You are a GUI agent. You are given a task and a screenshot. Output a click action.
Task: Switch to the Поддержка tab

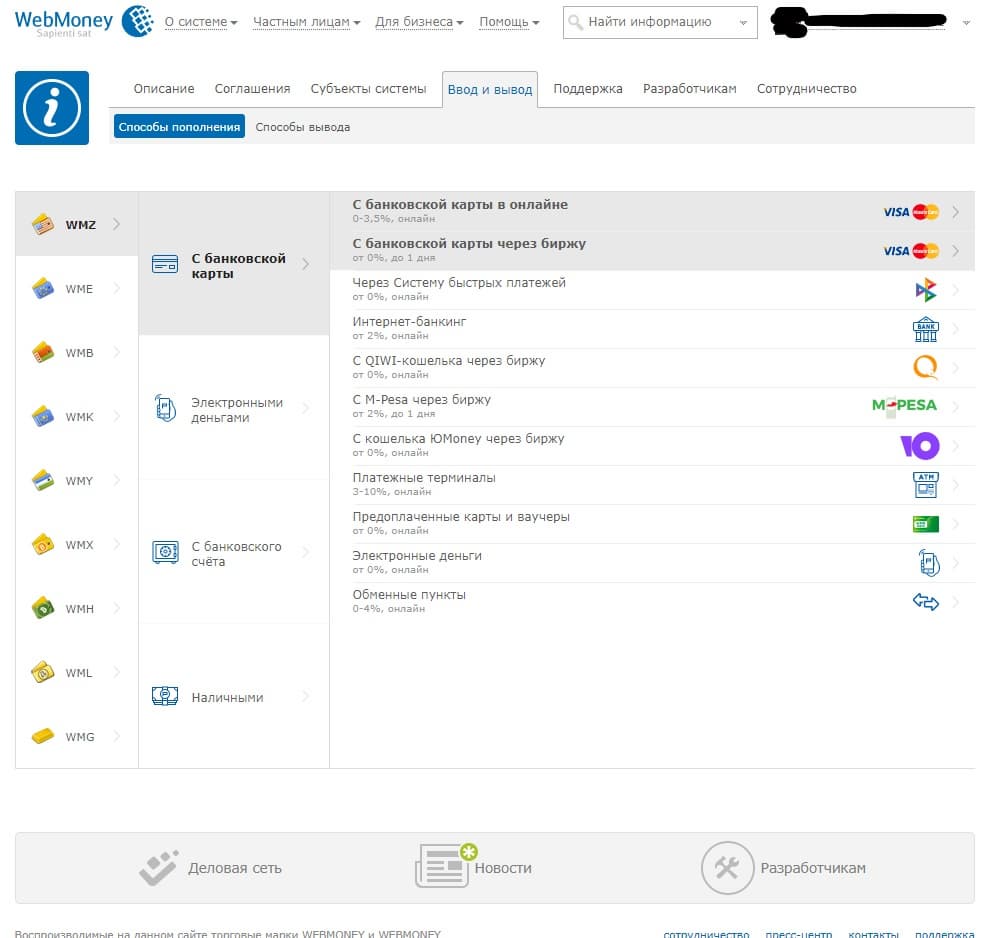pos(588,89)
